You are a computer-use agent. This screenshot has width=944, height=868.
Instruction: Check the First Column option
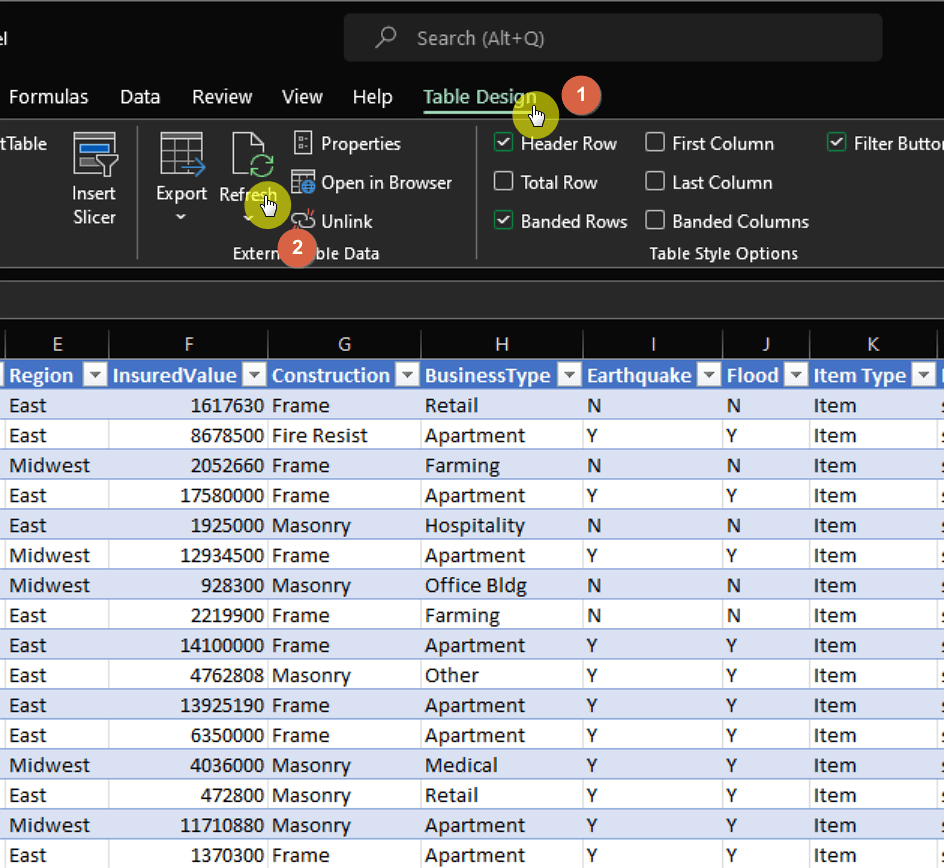(655, 143)
